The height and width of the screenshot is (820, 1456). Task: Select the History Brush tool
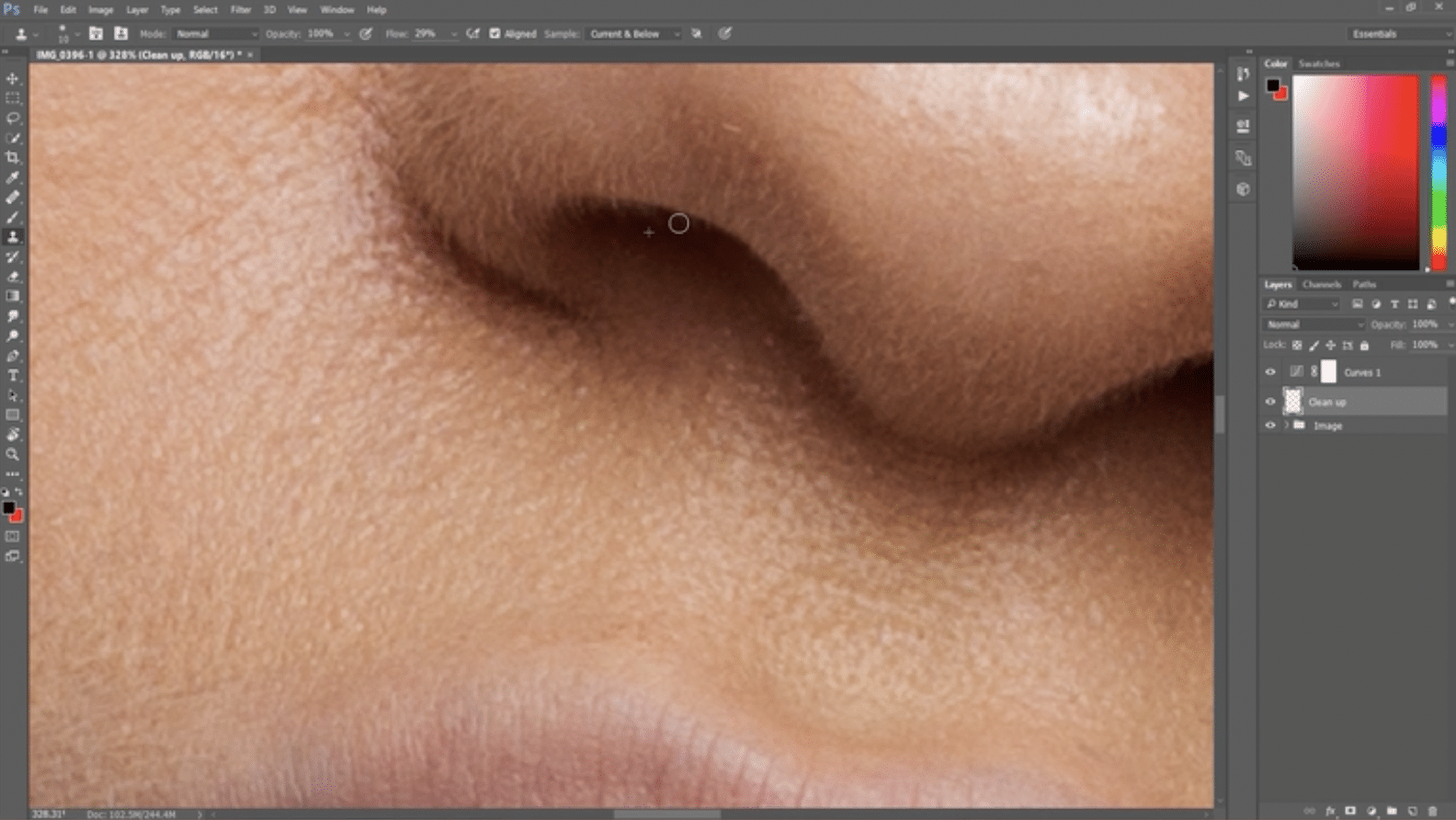point(13,256)
